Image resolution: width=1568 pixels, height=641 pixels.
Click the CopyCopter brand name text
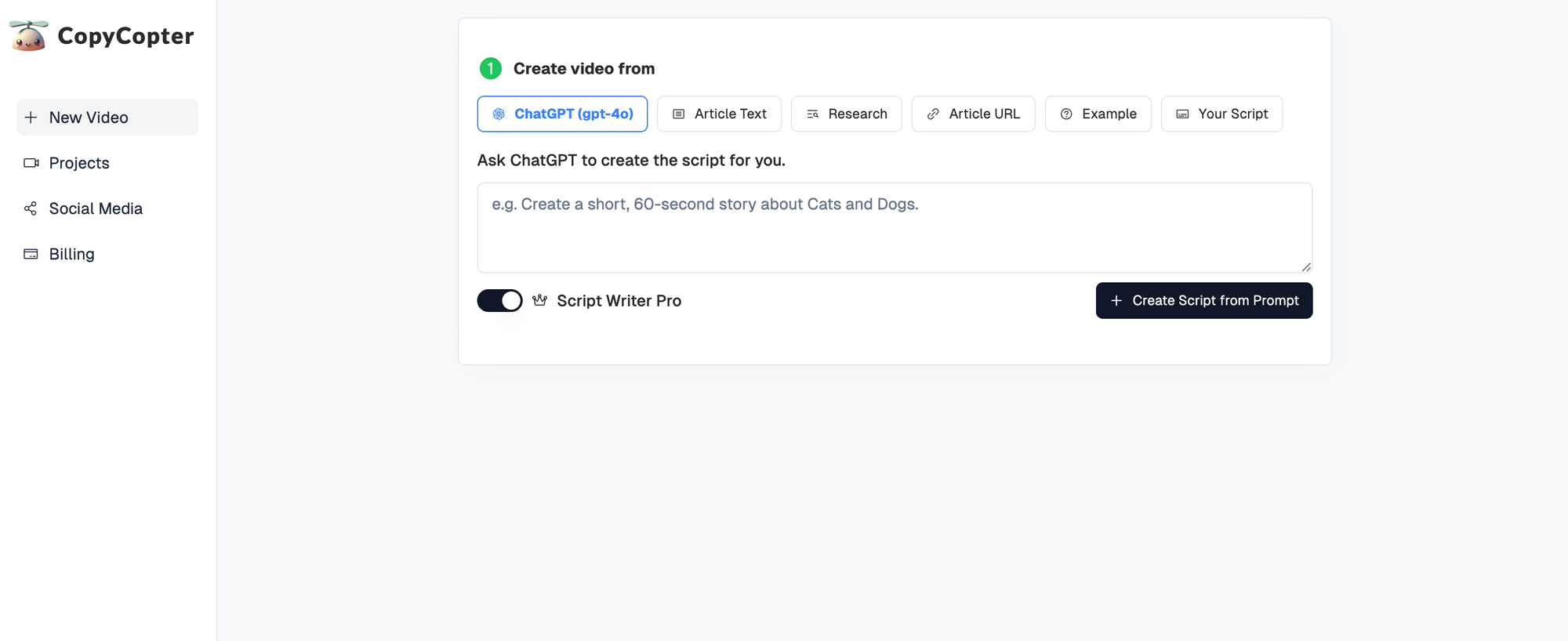tap(125, 36)
